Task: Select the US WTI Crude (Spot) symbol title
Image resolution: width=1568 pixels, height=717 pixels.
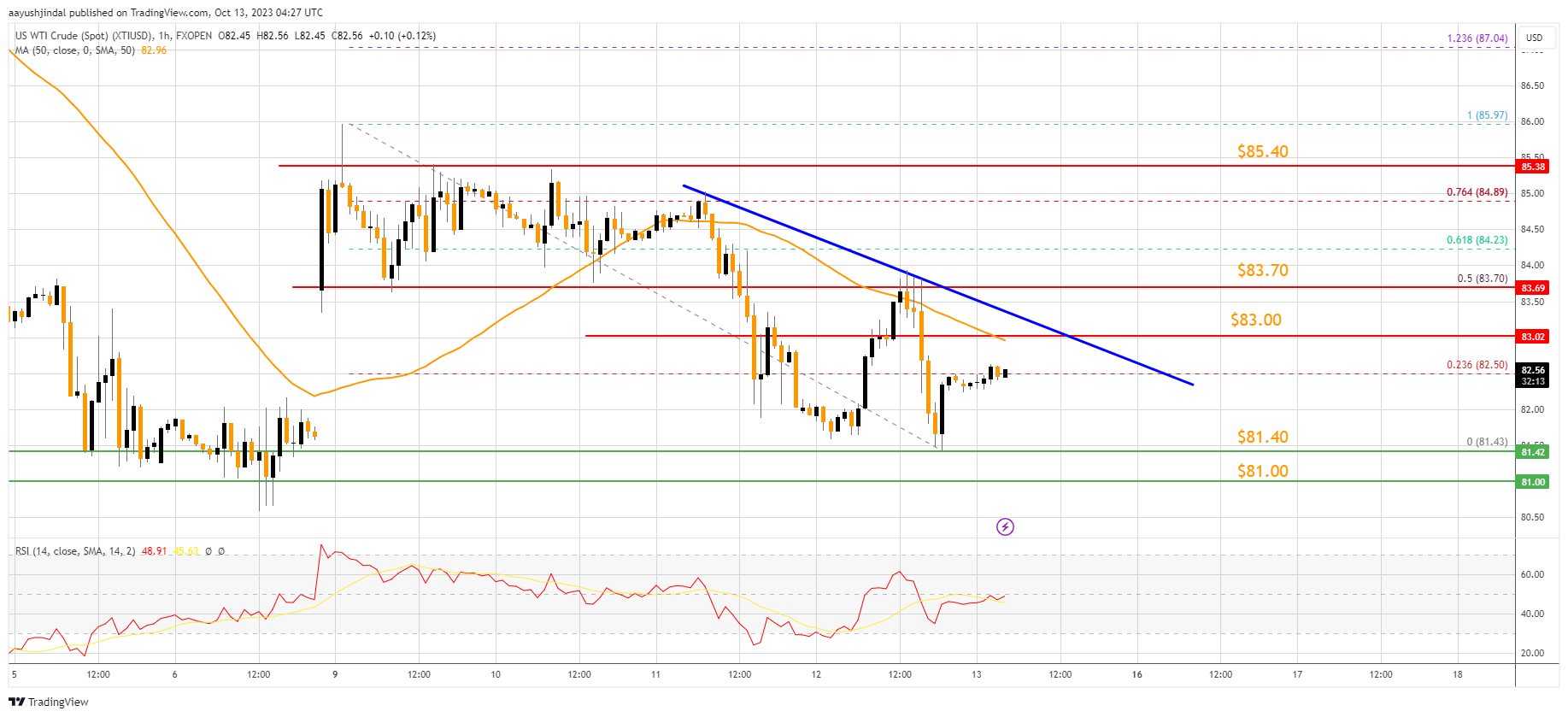Action: (x=85, y=36)
